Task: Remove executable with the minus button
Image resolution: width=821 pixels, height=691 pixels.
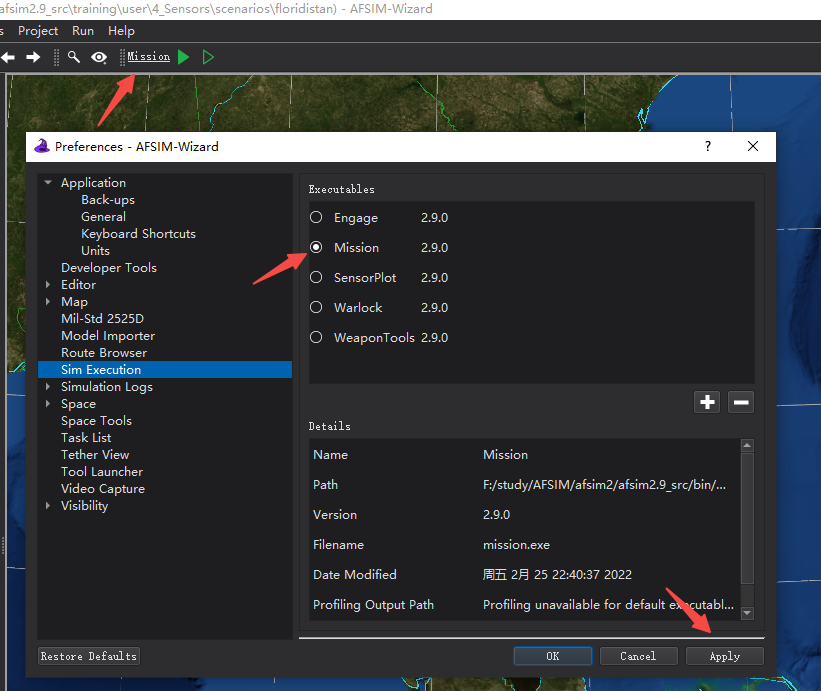Action: 741,402
